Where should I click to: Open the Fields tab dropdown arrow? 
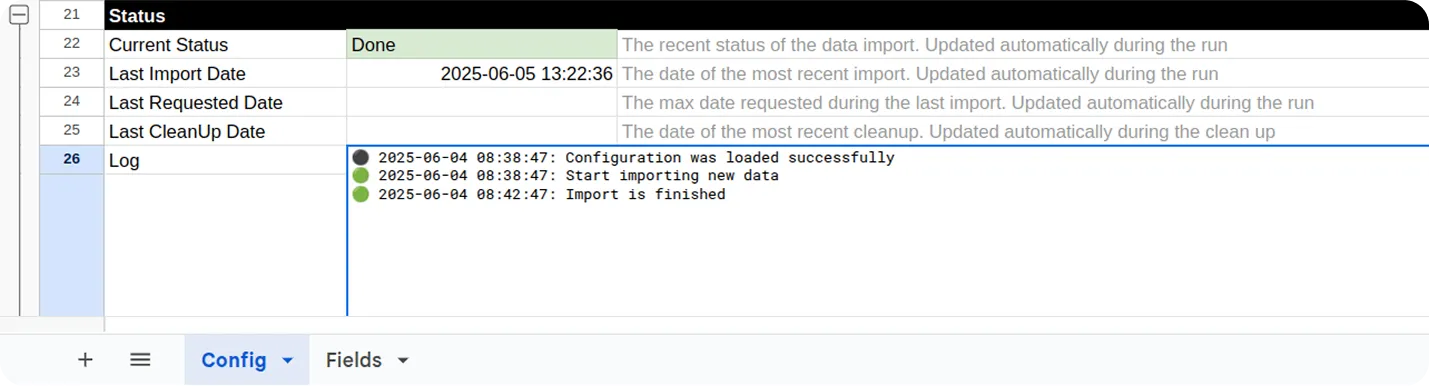403,361
